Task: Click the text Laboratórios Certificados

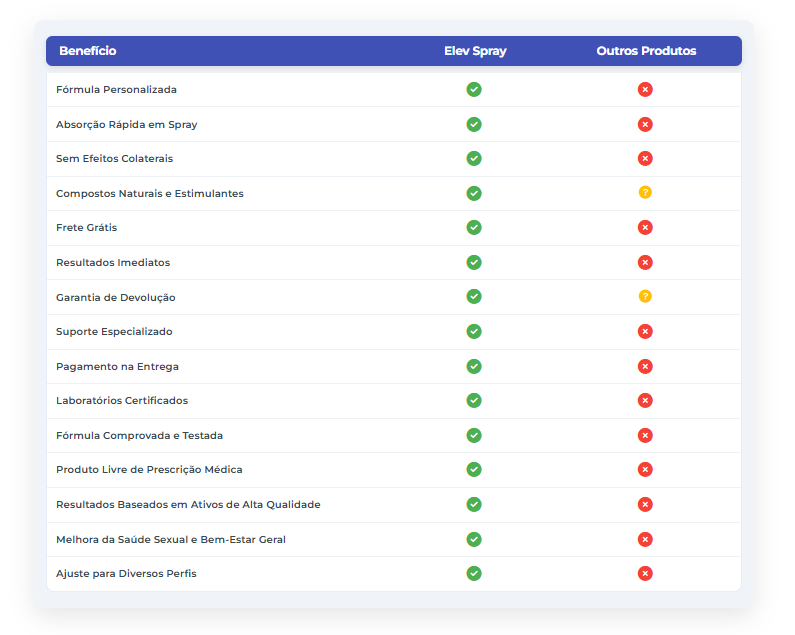Action: (x=122, y=401)
